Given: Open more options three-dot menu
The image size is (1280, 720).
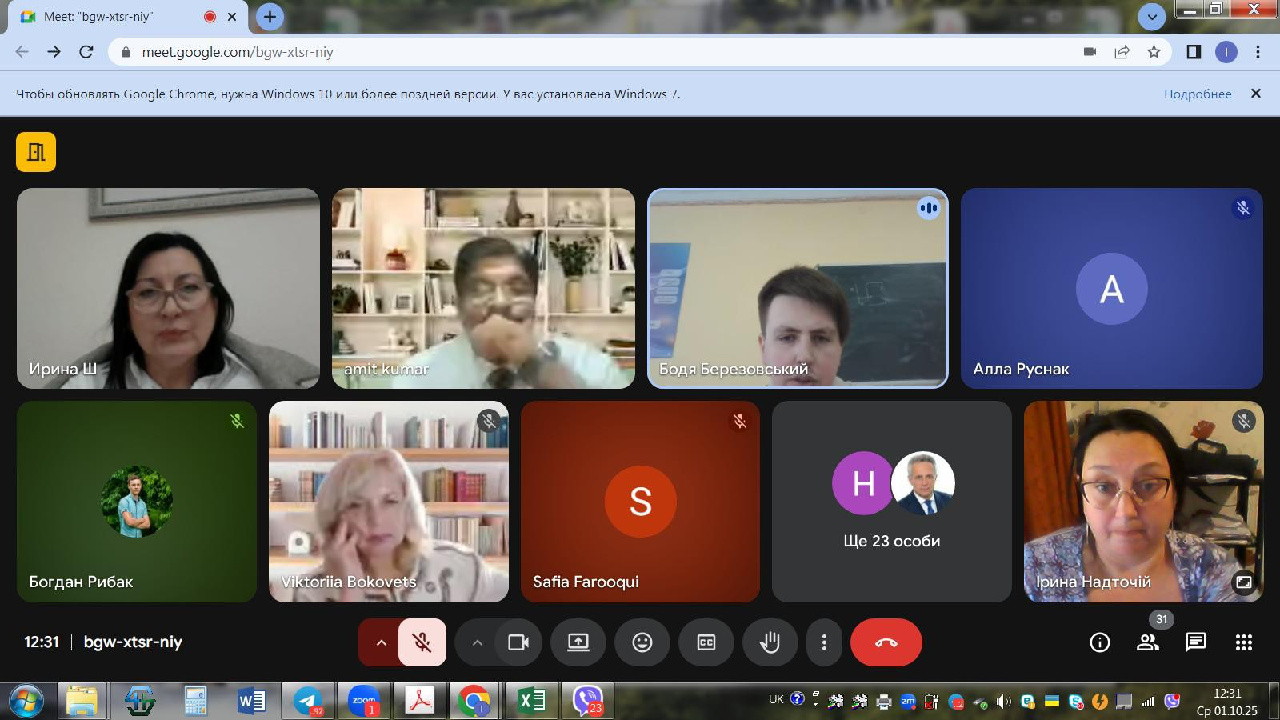Looking at the screenshot, I should (x=824, y=642).
